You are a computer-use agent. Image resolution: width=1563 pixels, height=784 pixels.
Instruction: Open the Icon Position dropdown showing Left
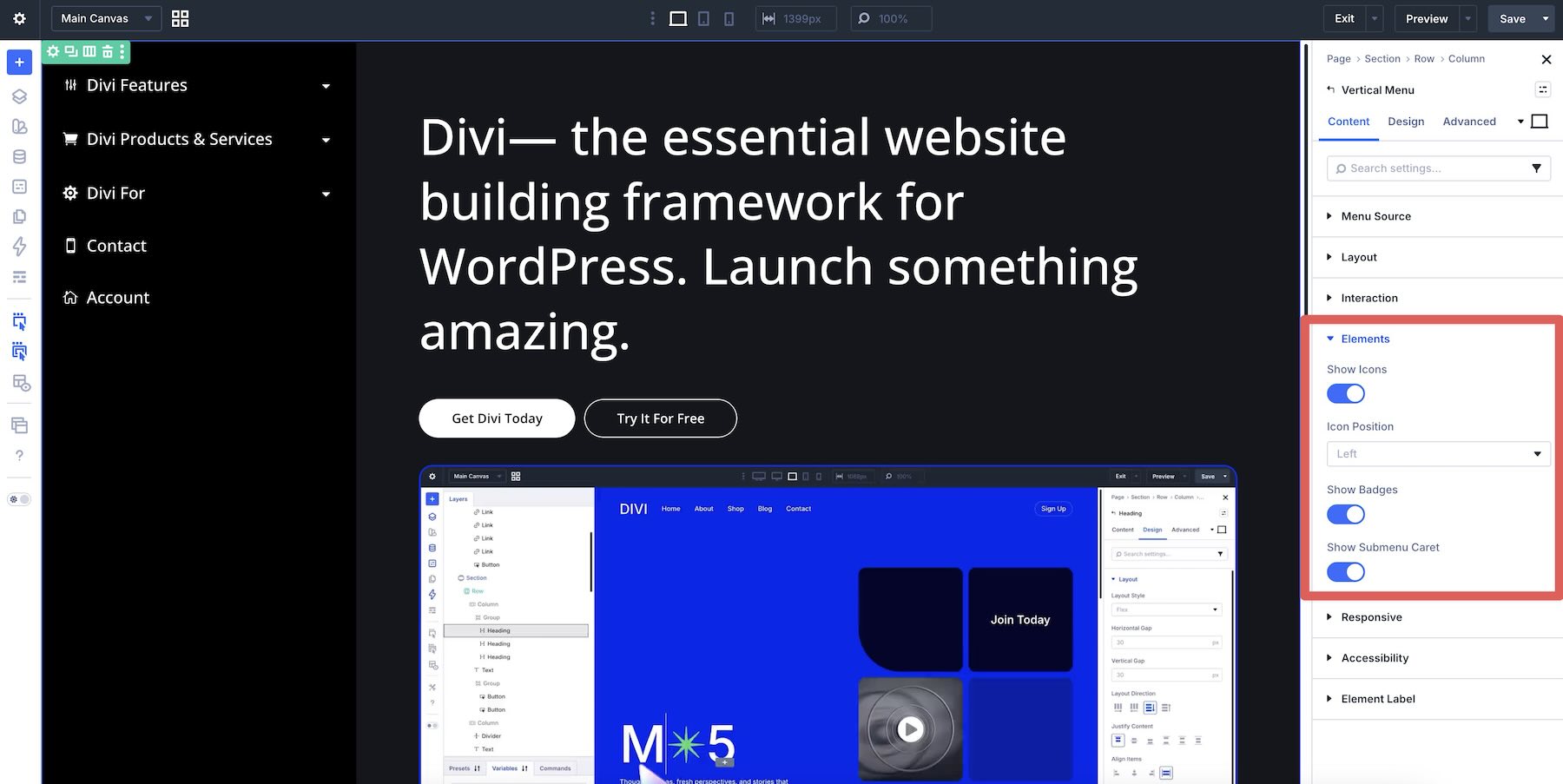(1438, 454)
